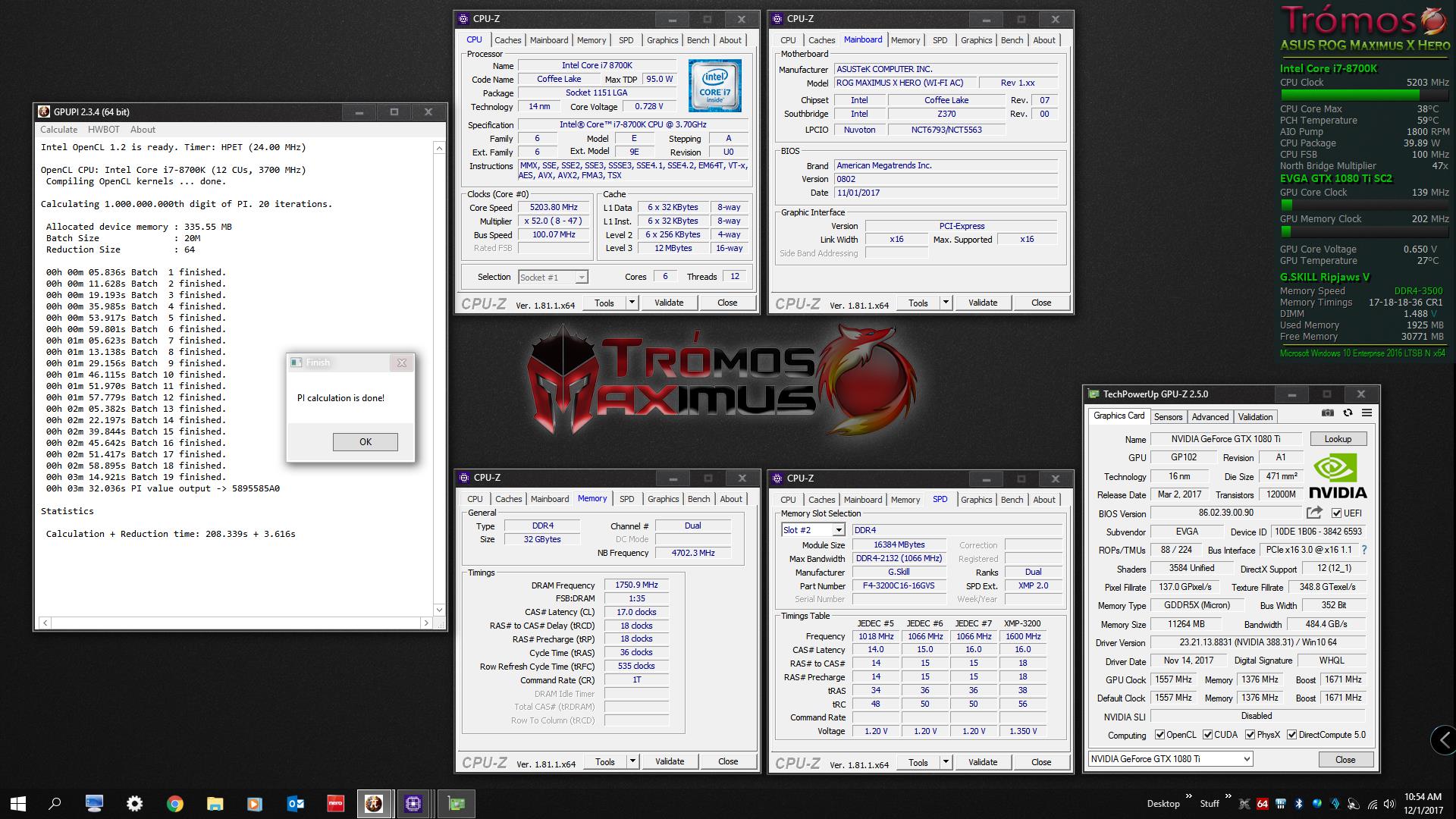This screenshot has height=819, width=1456.
Task: Click GPU-Z refresh icon
Action: [x=1348, y=413]
